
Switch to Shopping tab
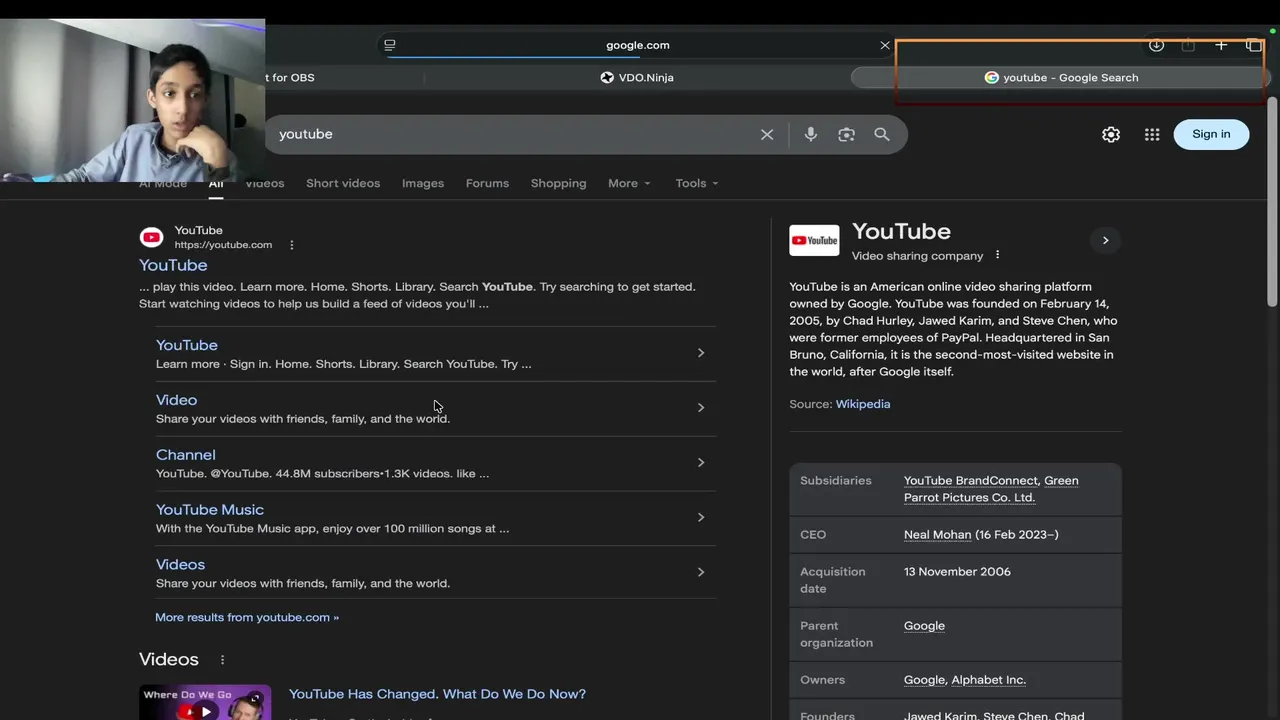point(558,183)
